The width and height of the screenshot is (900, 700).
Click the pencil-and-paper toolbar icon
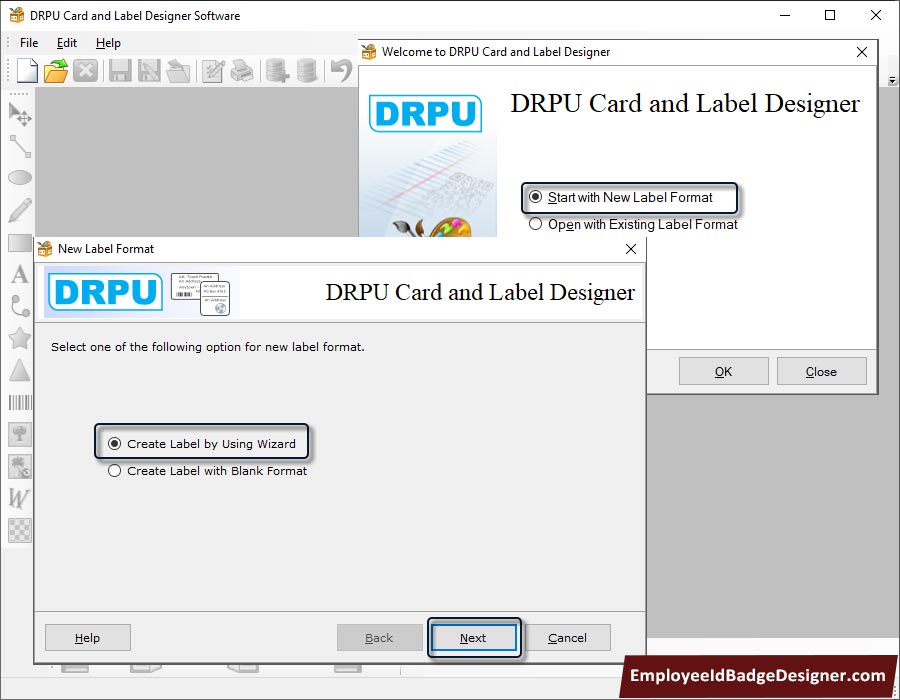(213, 71)
